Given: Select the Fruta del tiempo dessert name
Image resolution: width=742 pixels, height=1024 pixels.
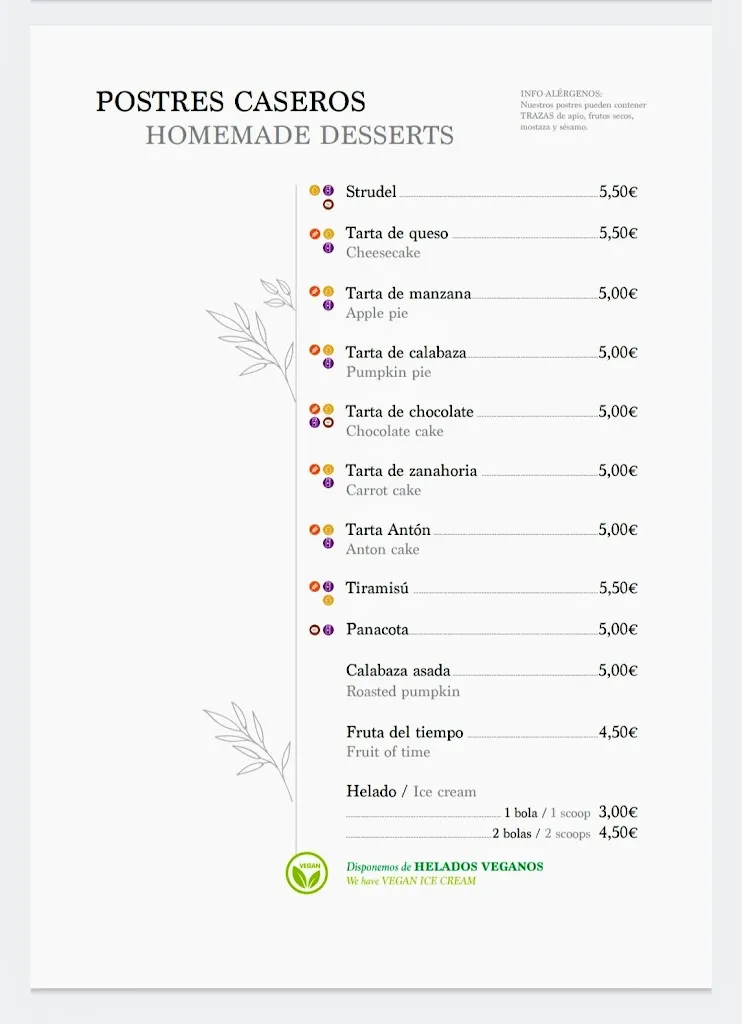Looking at the screenshot, I should [x=405, y=732].
